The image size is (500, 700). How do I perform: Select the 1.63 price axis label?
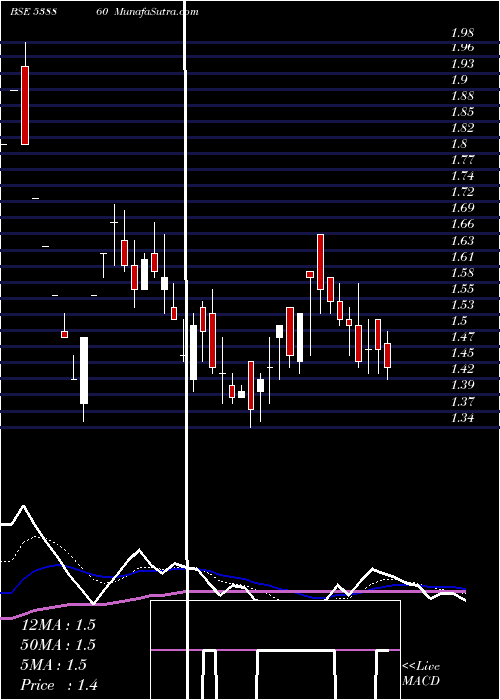462,241
